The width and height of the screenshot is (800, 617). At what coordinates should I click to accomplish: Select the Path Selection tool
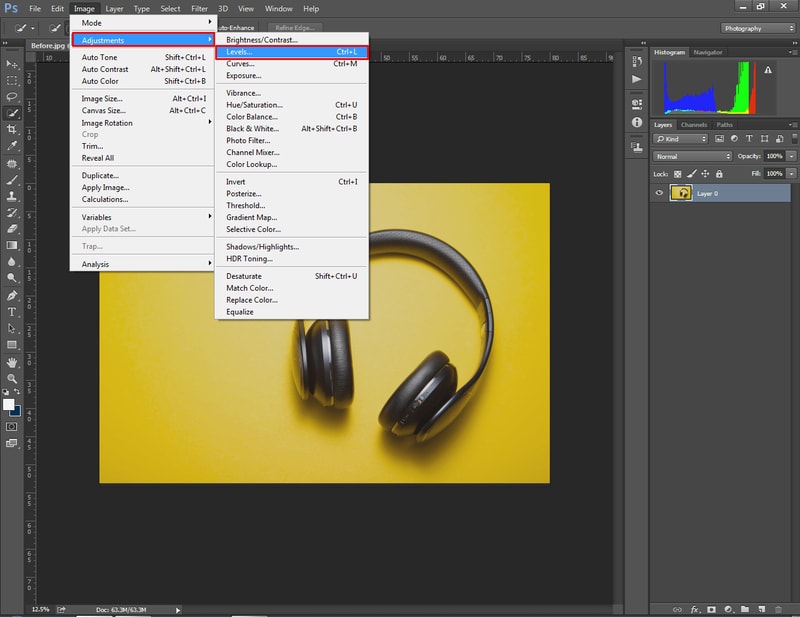pos(11,328)
